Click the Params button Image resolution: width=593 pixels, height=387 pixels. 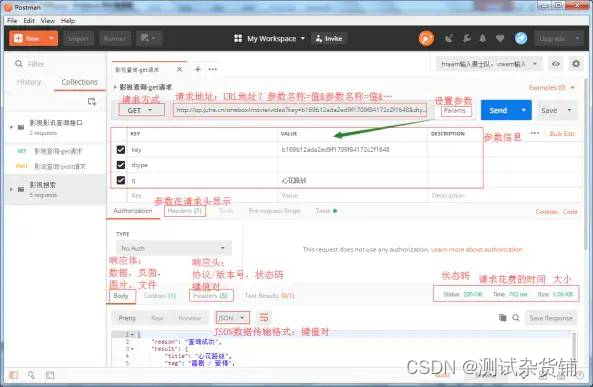coord(456,110)
